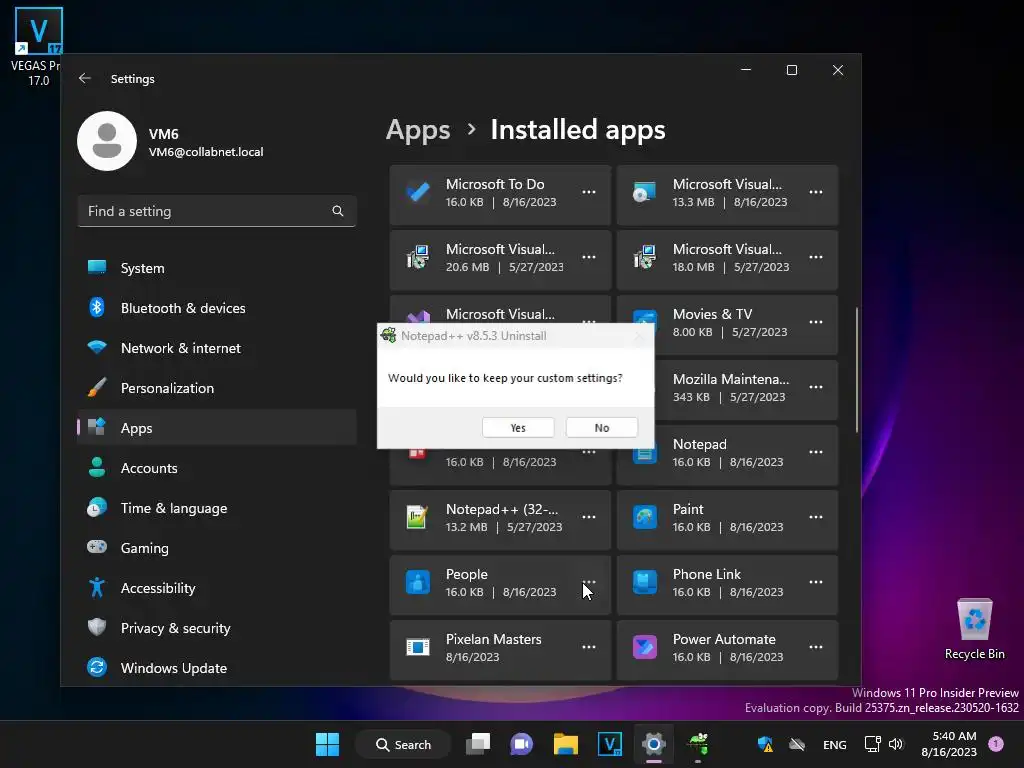The height and width of the screenshot is (768, 1024).
Task: Open Windows Update in the sidebar
Action: (216, 667)
